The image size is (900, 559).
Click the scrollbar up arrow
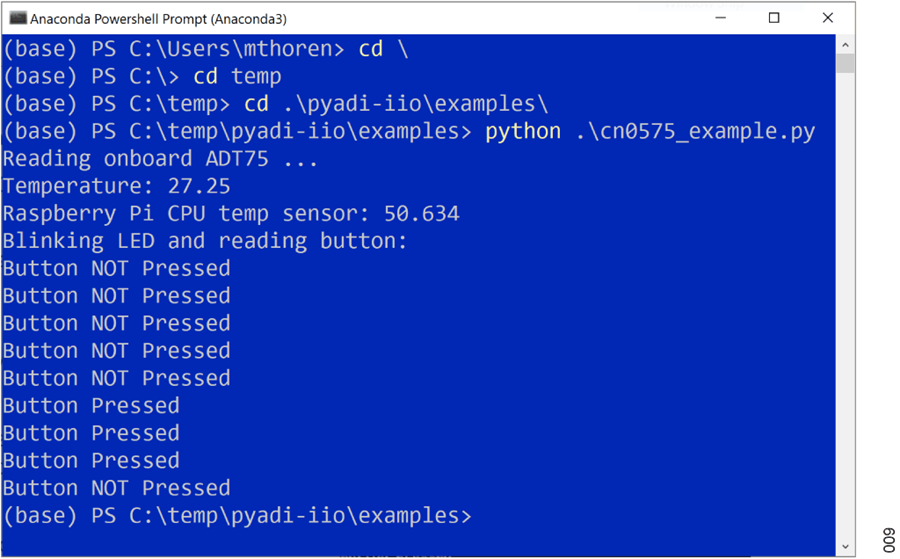(846, 44)
